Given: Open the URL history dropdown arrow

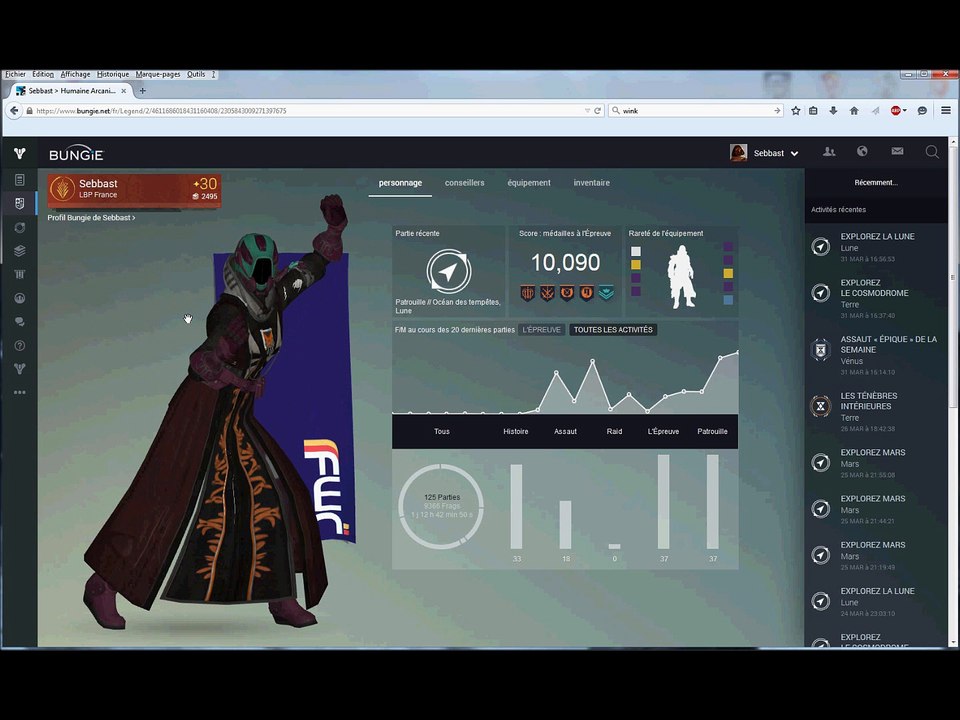Looking at the screenshot, I should click(587, 111).
